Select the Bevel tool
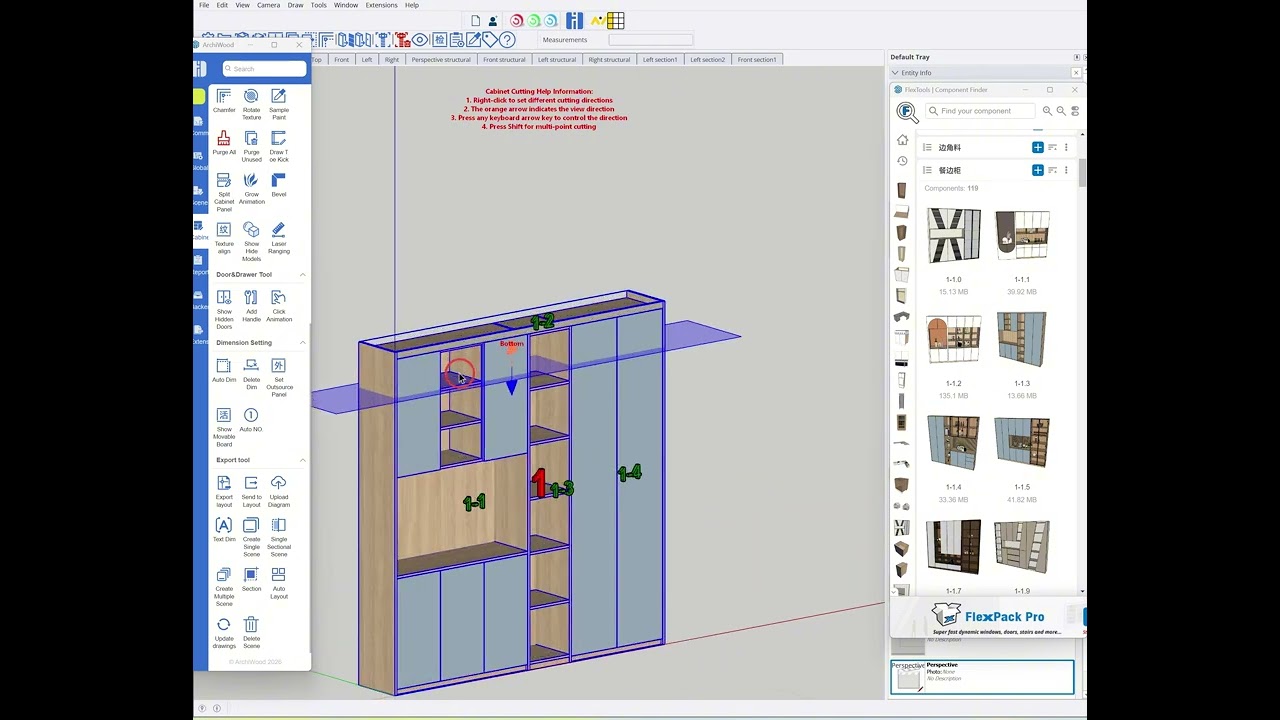 [279, 185]
